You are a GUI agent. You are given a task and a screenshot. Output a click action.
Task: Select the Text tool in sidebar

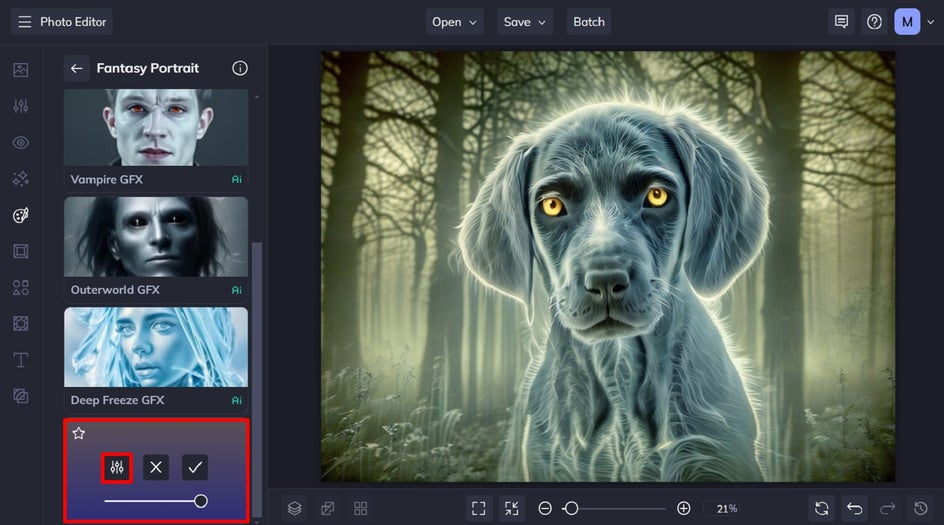pyautogui.click(x=20, y=360)
